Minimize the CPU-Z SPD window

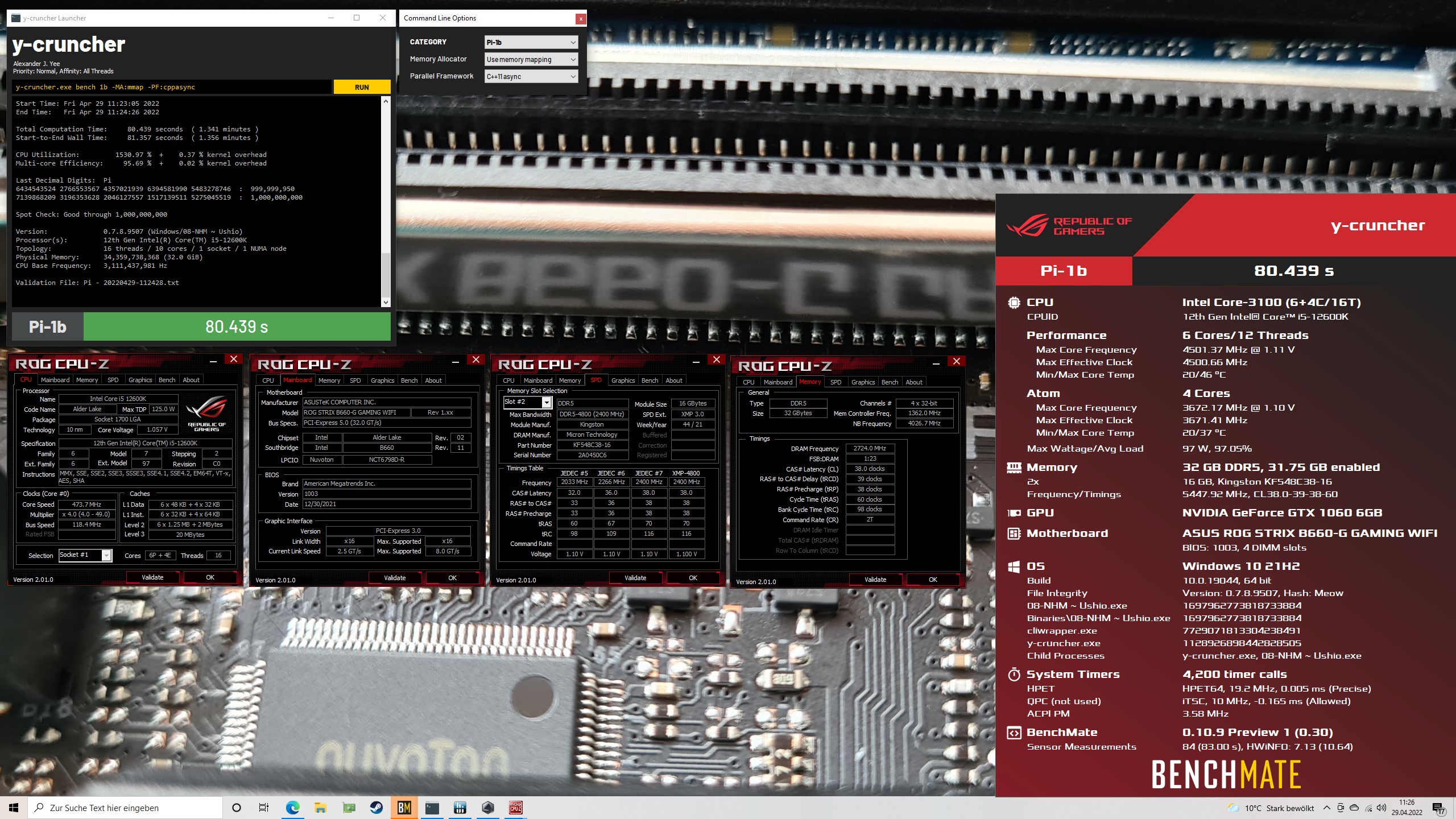tap(696, 361)
